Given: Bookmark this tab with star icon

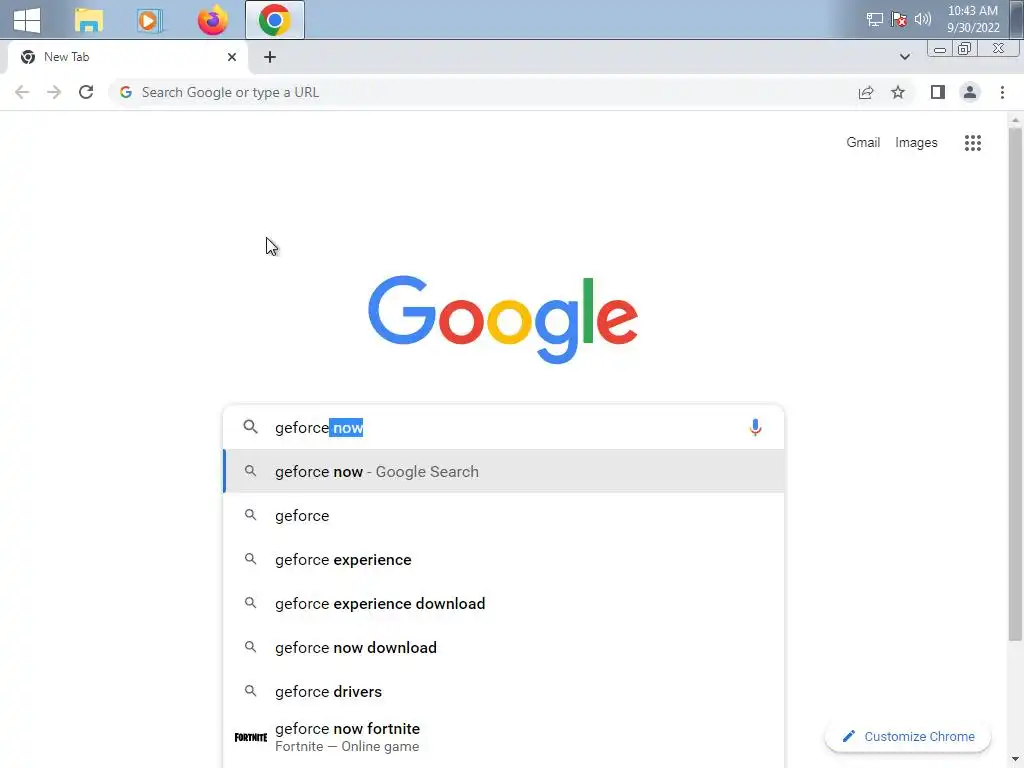Looking at the screenshot, I should point(898,92).
